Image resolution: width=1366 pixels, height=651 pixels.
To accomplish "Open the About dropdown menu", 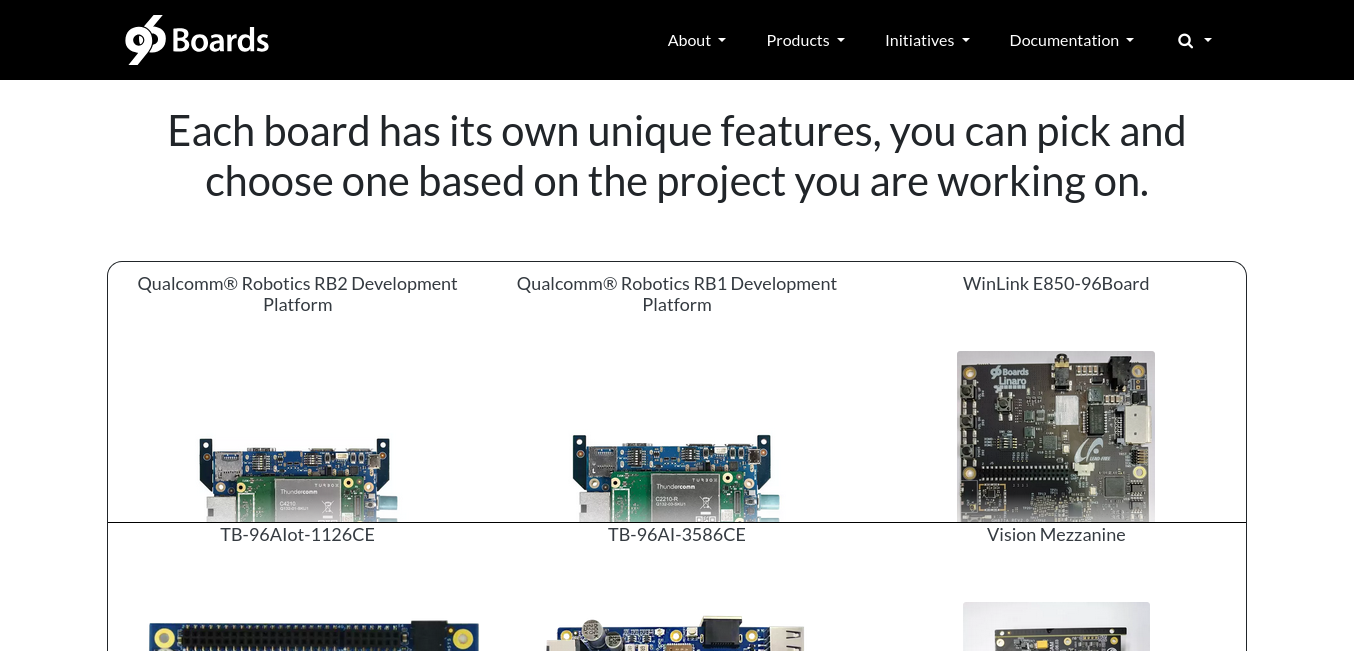I will 697,40.
